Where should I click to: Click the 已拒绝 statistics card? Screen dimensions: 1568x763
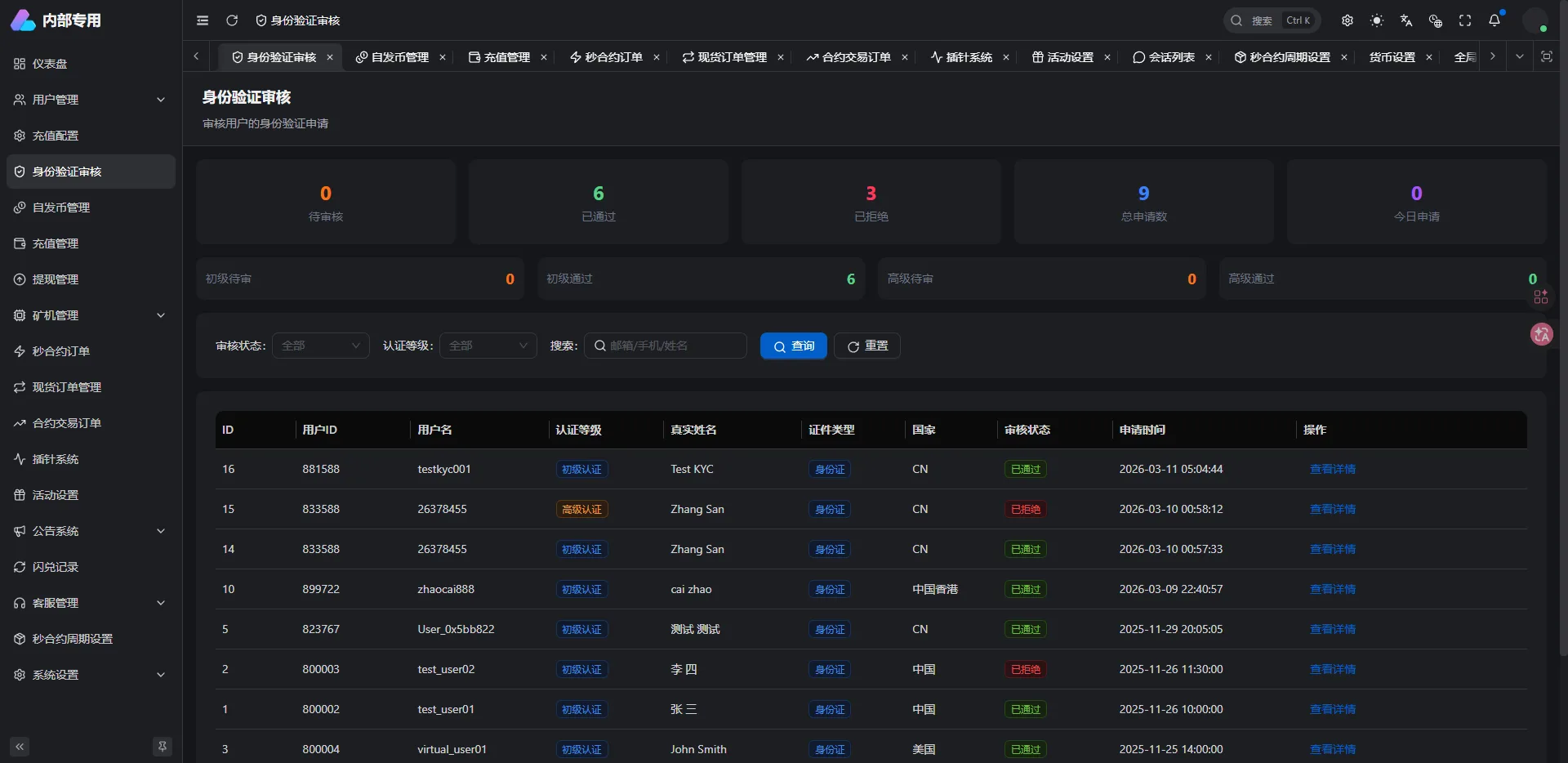click(871, 202)
